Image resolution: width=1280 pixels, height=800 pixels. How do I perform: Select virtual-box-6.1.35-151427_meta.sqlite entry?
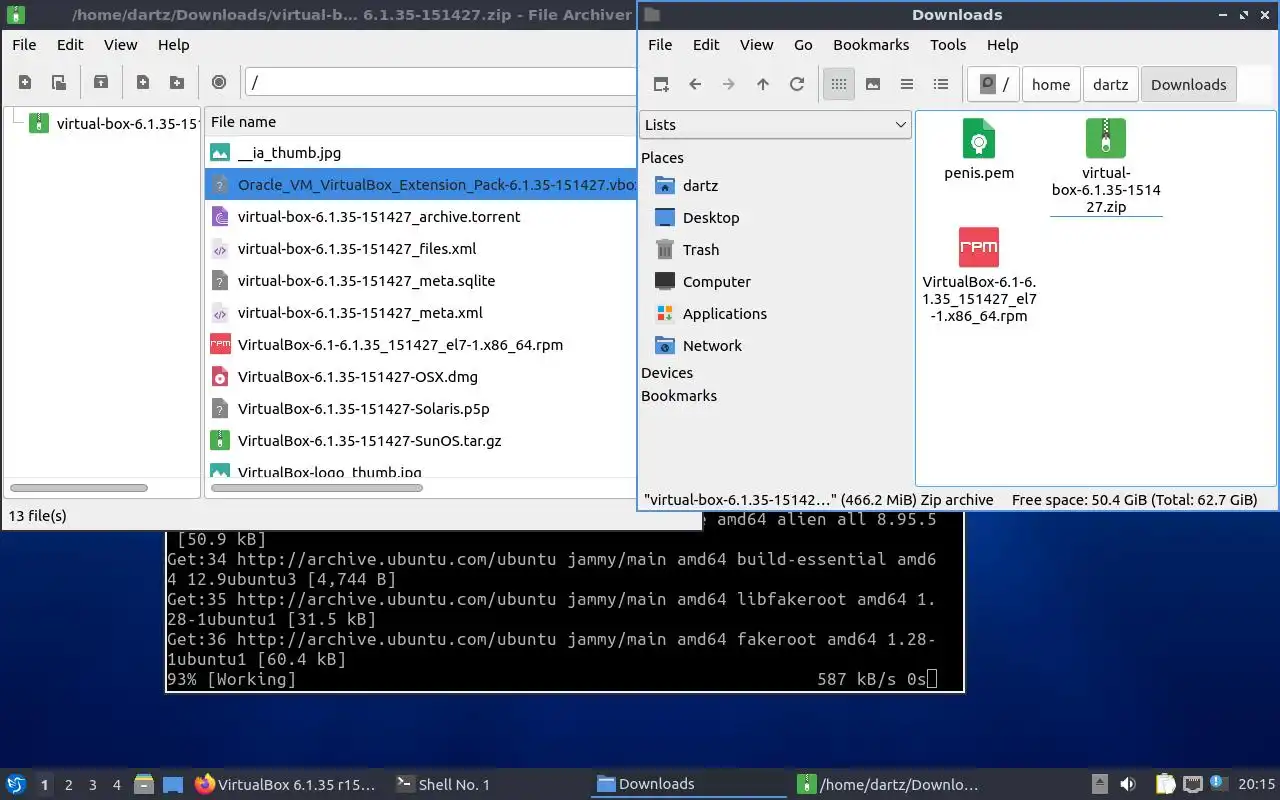tap(421, 281)
